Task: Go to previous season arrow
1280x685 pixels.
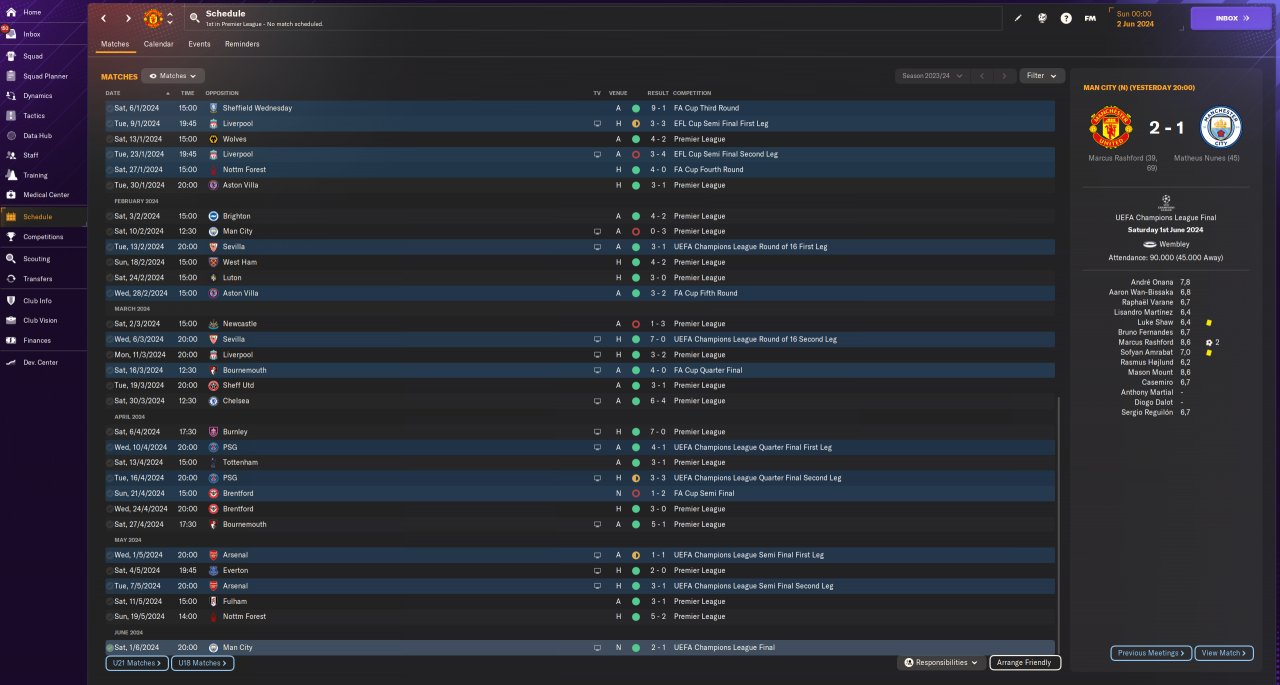Action: [982, 76]
